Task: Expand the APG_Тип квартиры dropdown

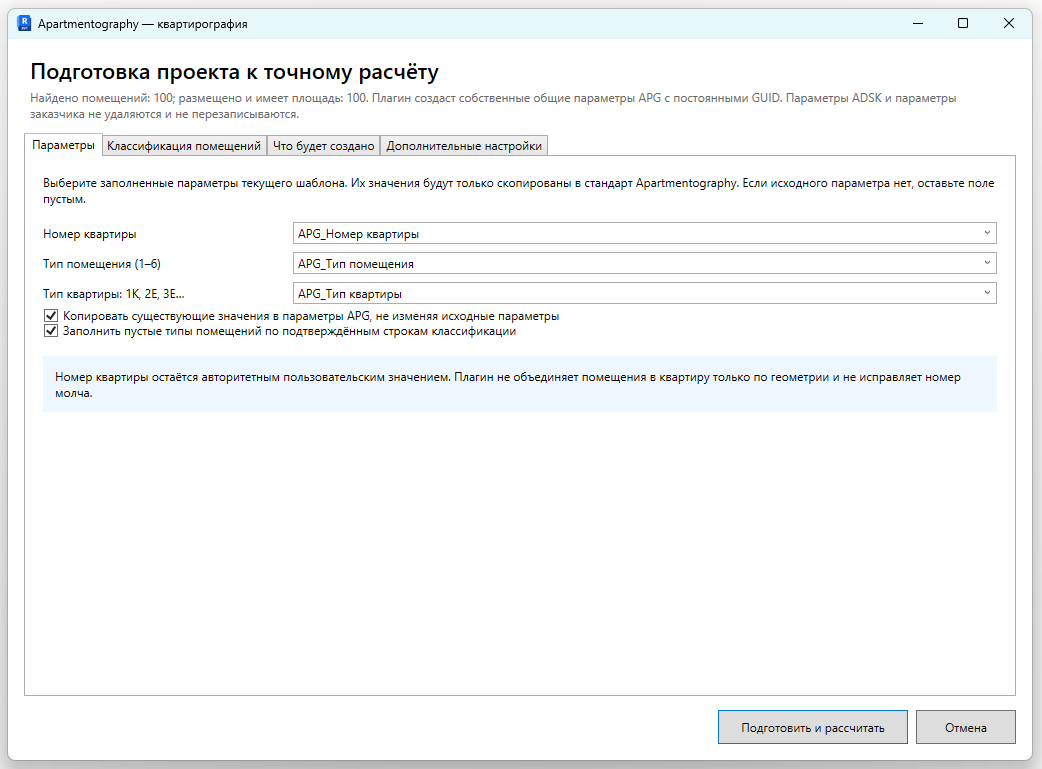Action: 645,293
